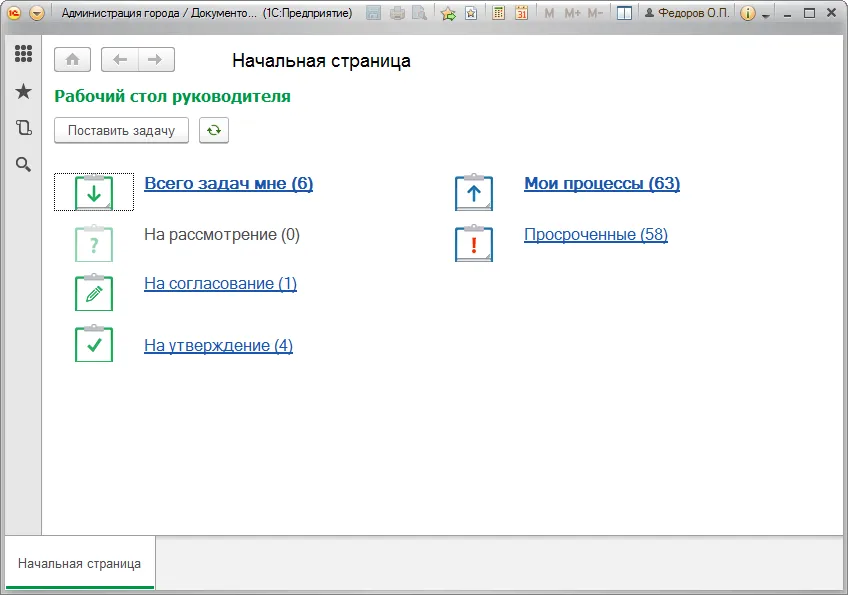
Task: Open Search magnifier in sidebar
Action: pos(23,164)
